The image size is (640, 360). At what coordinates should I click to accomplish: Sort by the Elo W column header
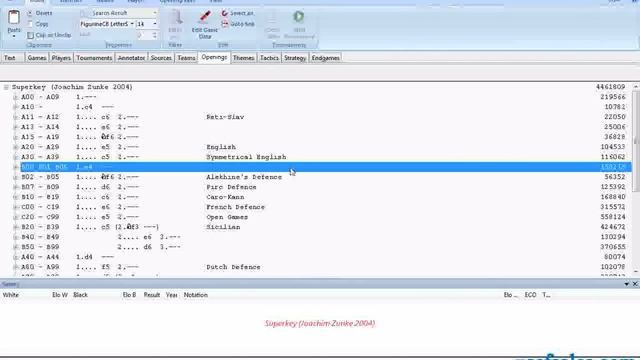coord(60,295)
